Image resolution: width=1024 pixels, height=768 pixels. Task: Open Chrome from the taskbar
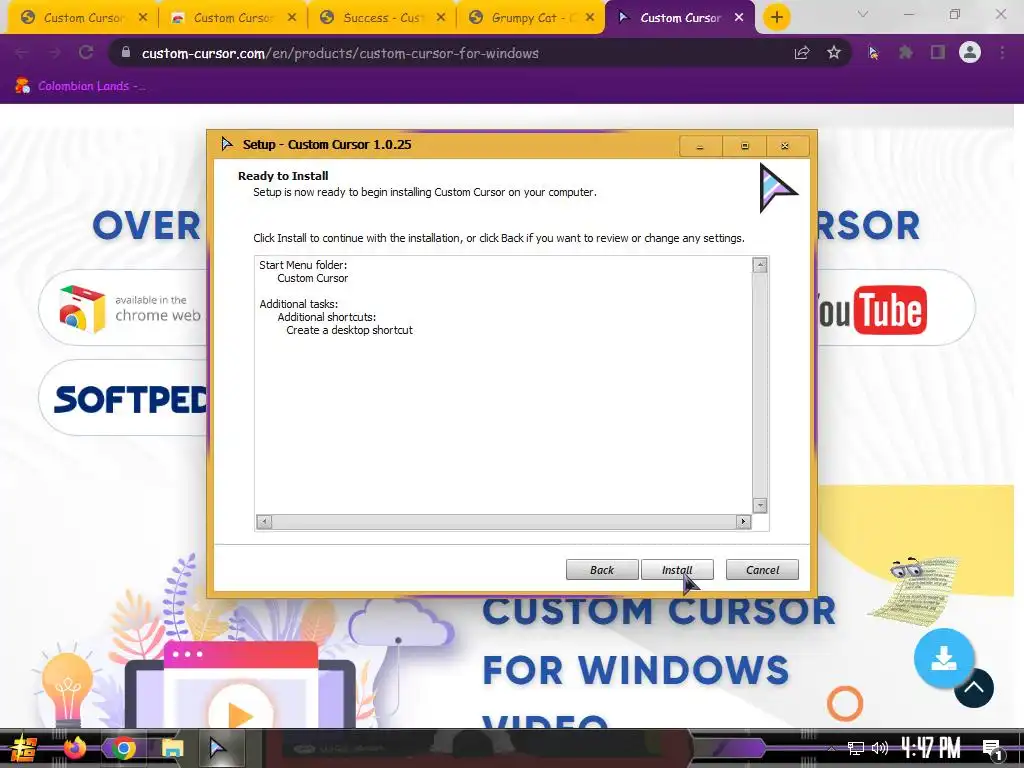click(123, 748)
